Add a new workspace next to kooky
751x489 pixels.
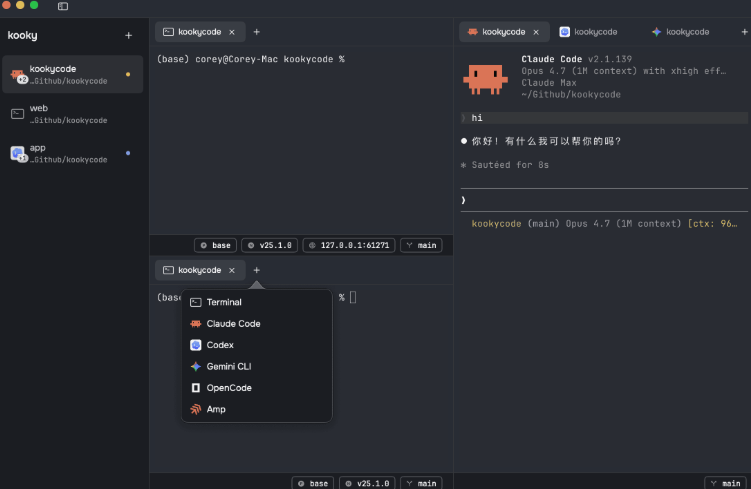128,35
